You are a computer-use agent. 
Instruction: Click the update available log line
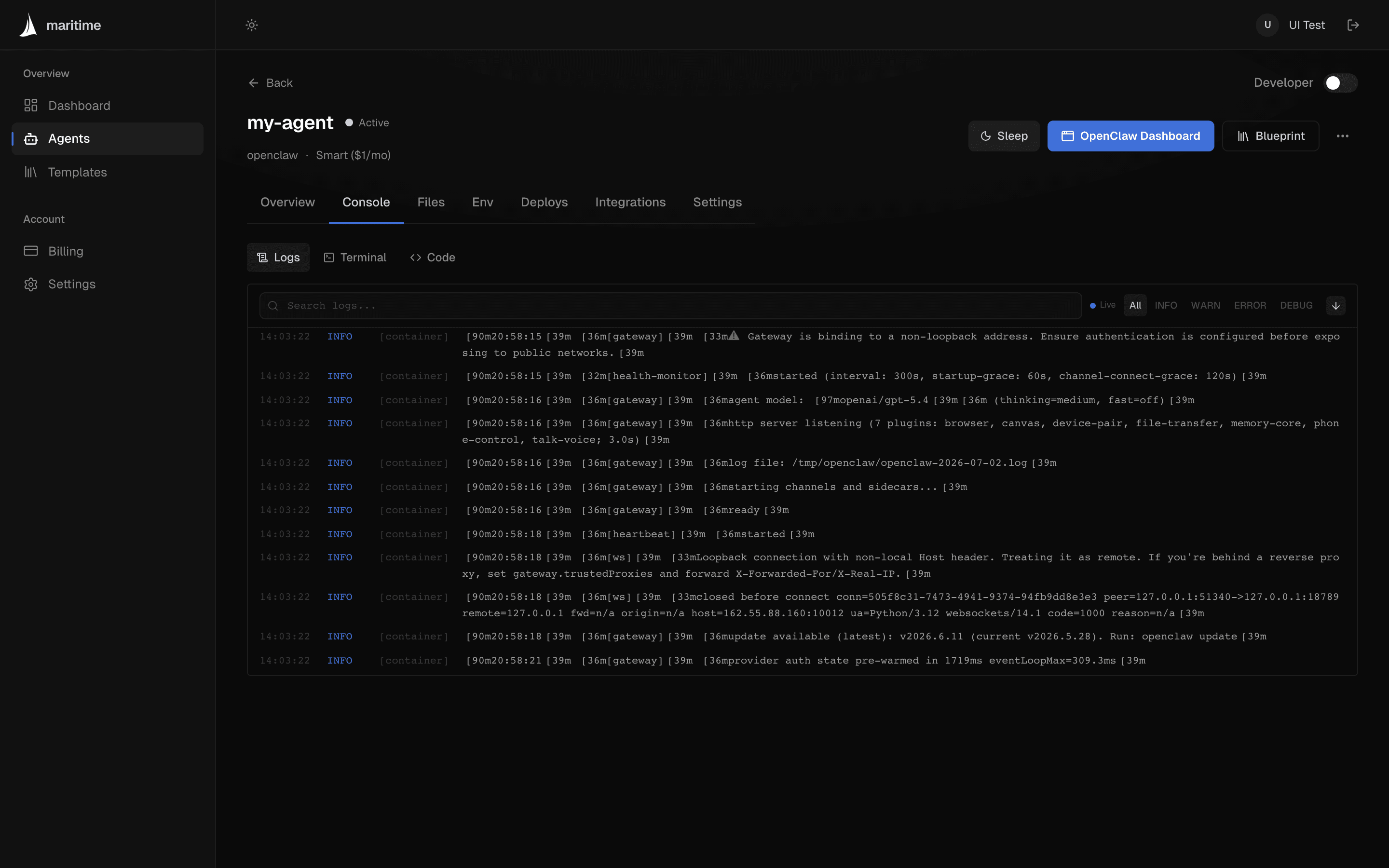(802, 636)
